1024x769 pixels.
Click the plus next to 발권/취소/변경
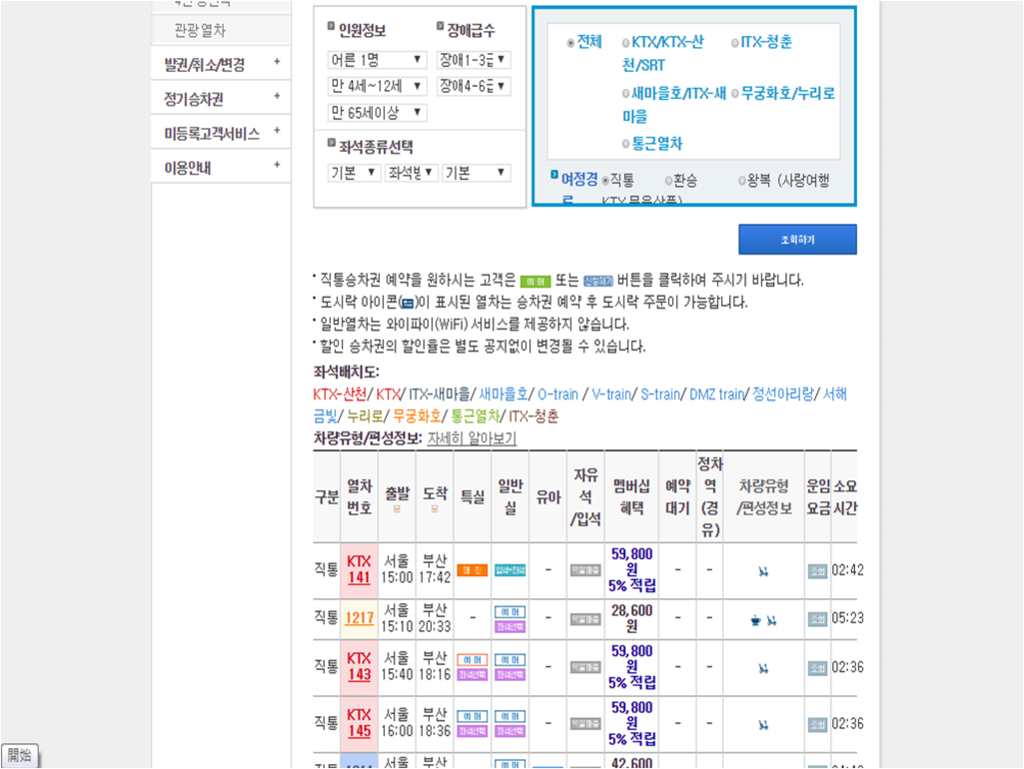click(277, 61)
